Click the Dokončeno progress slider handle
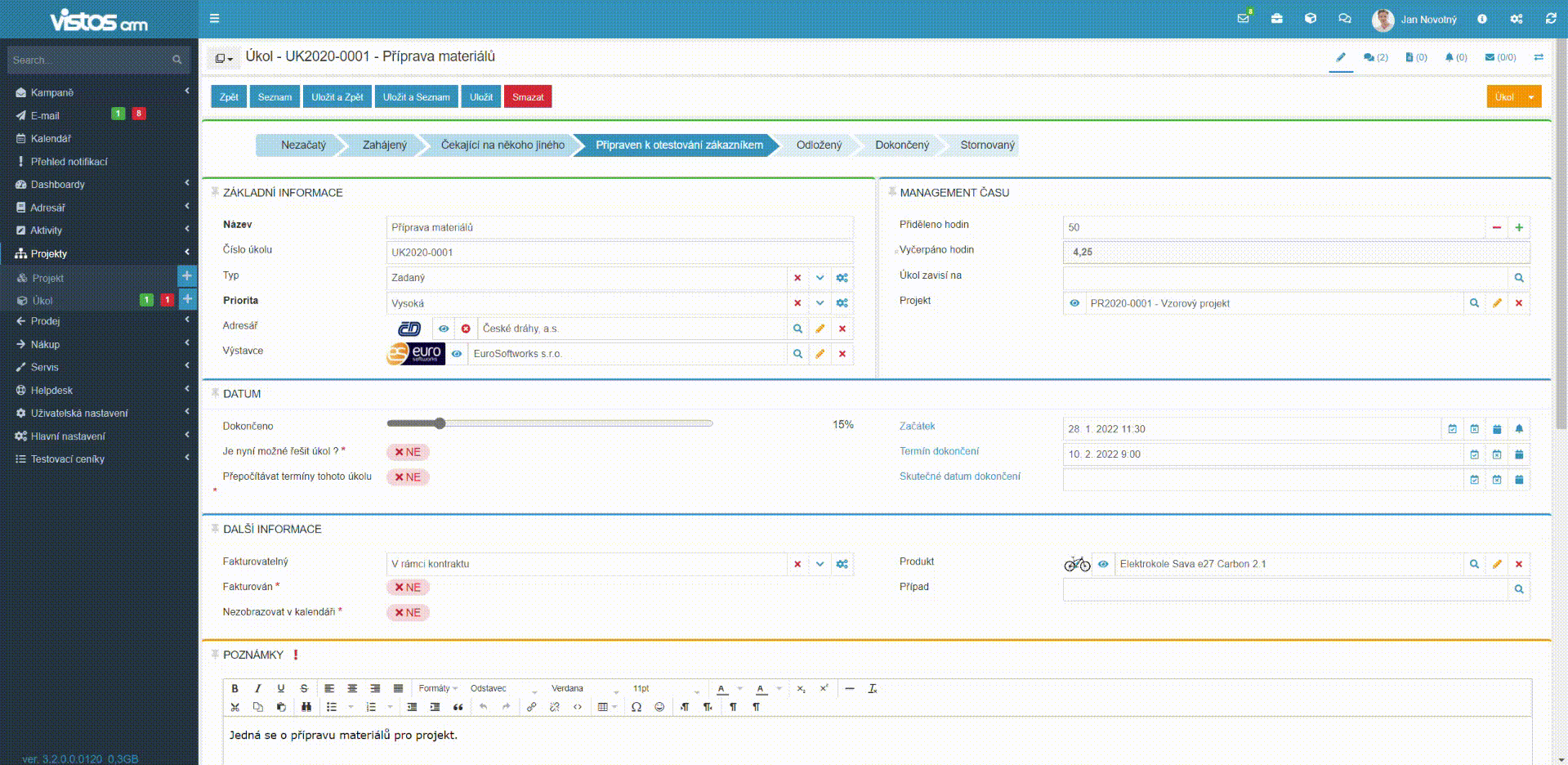This screenshot has width=1568, height=765. tap(440, 423)
